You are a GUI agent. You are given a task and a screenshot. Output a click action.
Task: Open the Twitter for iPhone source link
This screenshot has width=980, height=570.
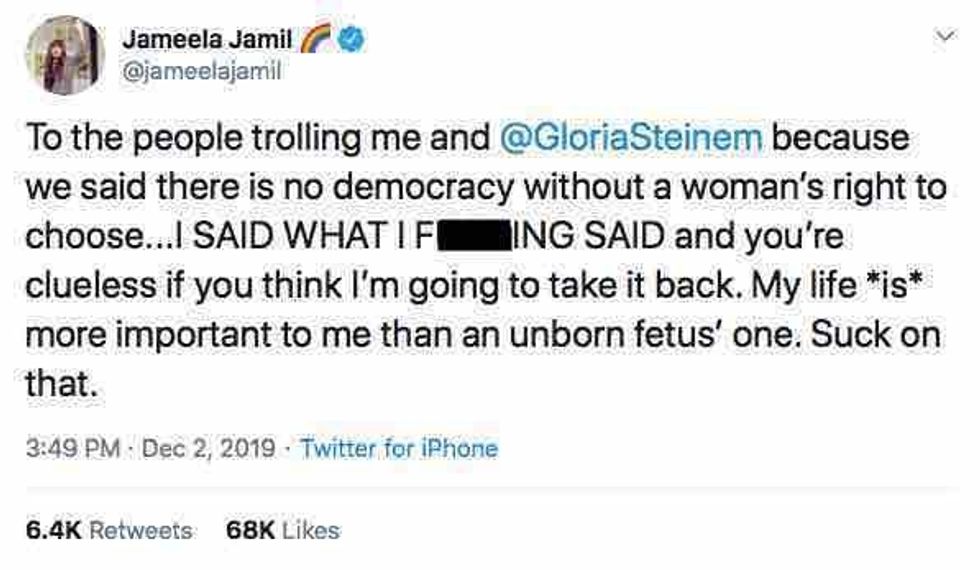[398, 448]
